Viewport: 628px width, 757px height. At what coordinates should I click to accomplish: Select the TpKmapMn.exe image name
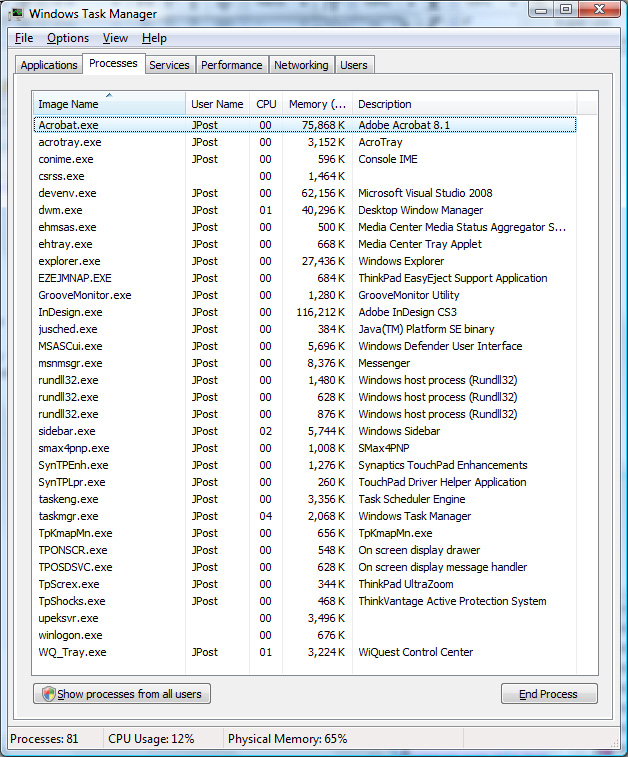[75, 533]
